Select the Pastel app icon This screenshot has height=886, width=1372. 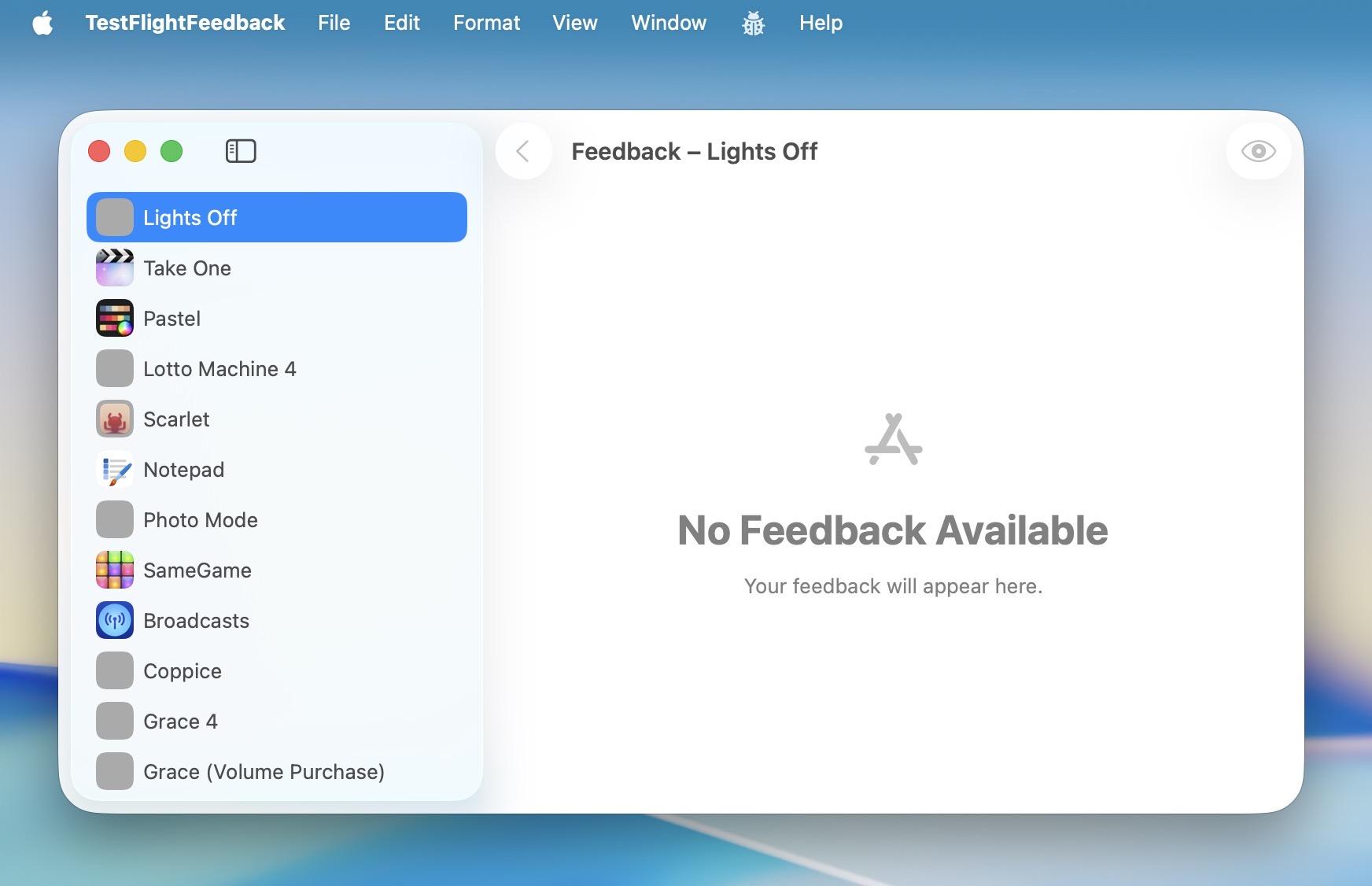coord(115,319)
